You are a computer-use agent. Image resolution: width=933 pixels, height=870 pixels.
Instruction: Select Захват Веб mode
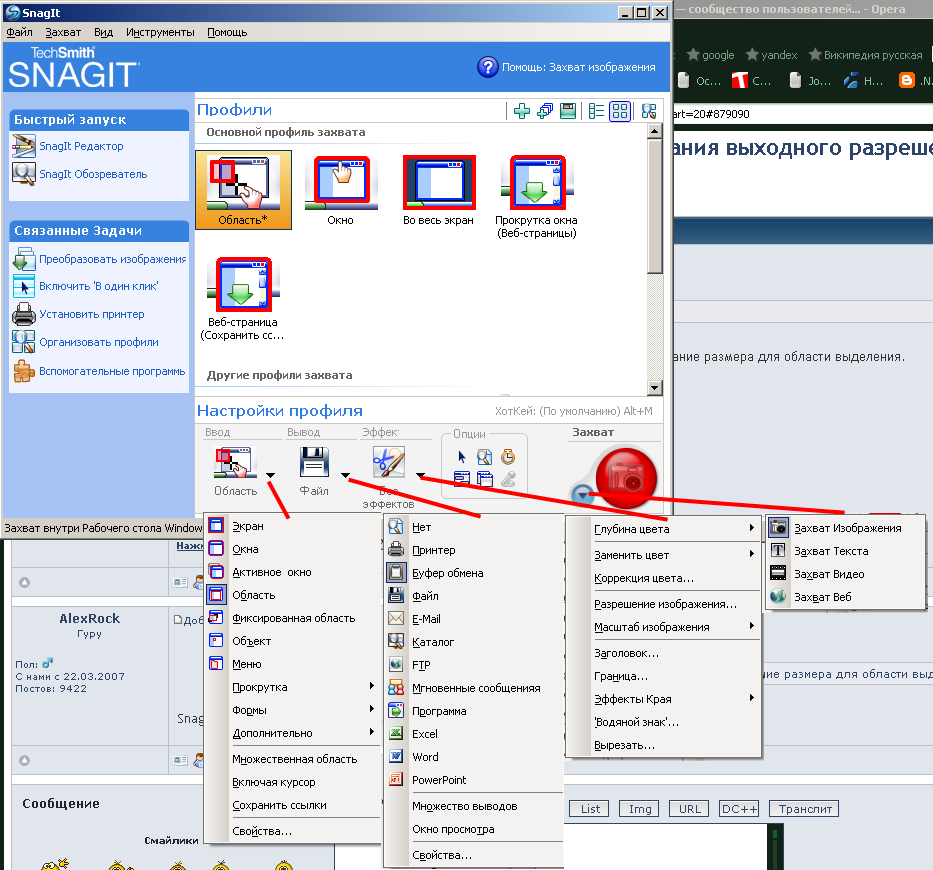tap(846, 597)
